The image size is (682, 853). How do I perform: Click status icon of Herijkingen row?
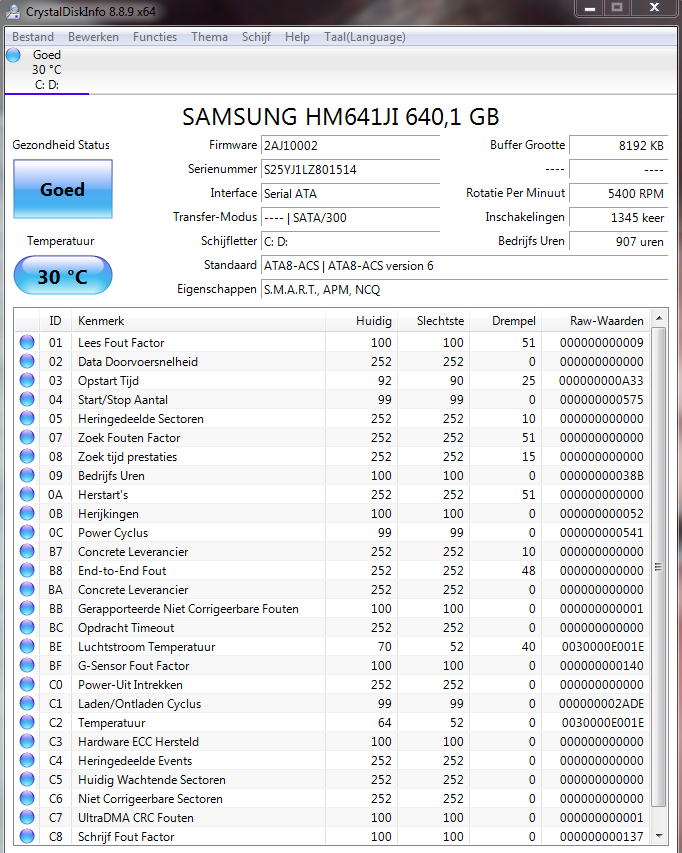(x=27, y=514)
